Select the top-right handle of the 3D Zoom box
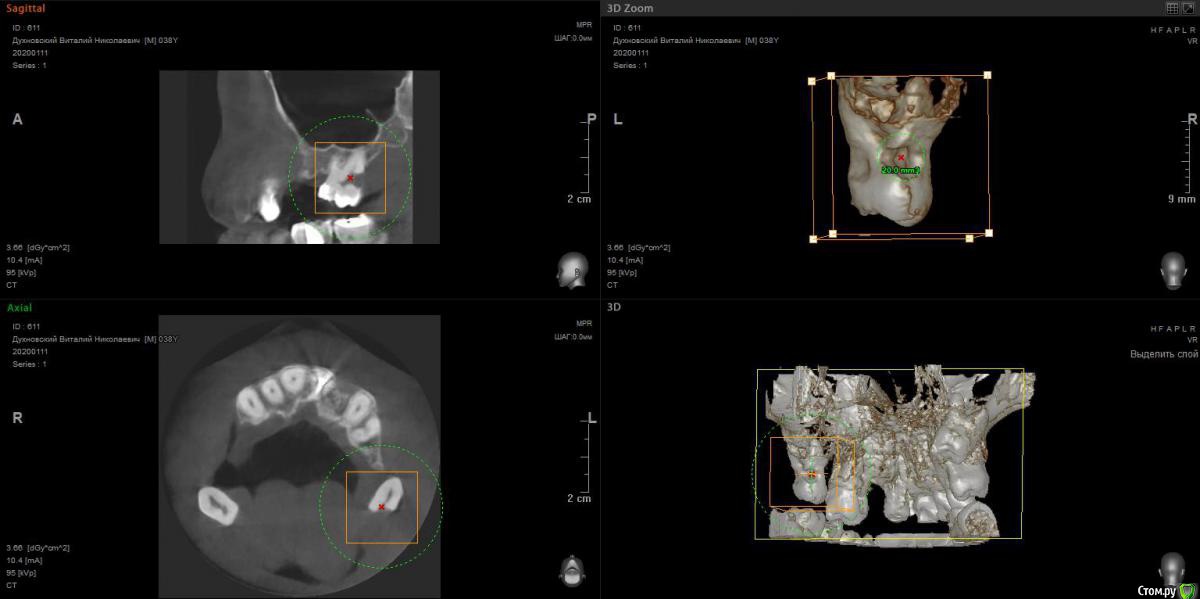The width and height of the screenshot is (1200, 599). [x=987, y=75]
